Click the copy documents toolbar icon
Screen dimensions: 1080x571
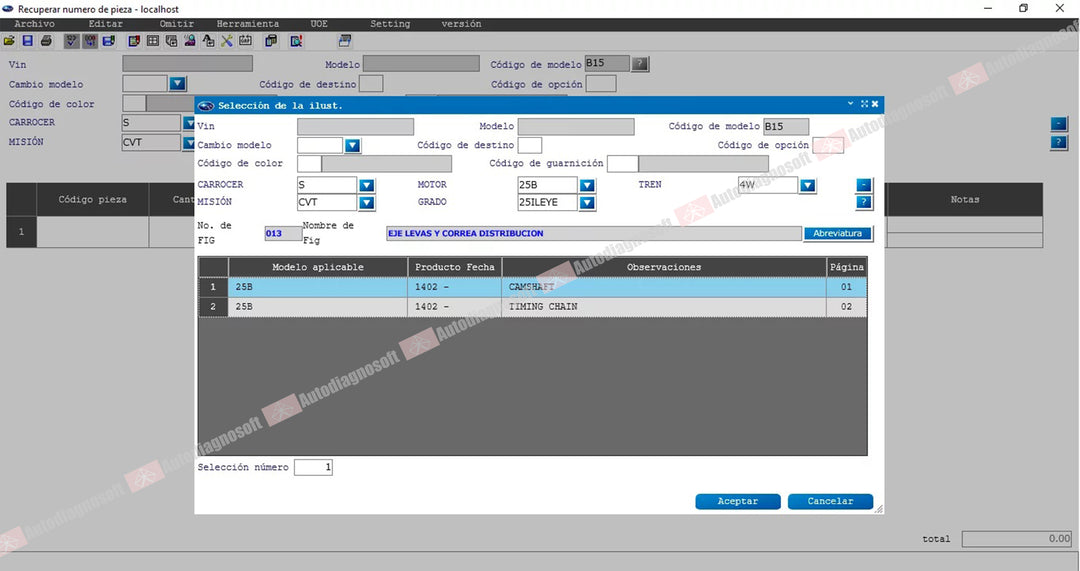point(271,41)
